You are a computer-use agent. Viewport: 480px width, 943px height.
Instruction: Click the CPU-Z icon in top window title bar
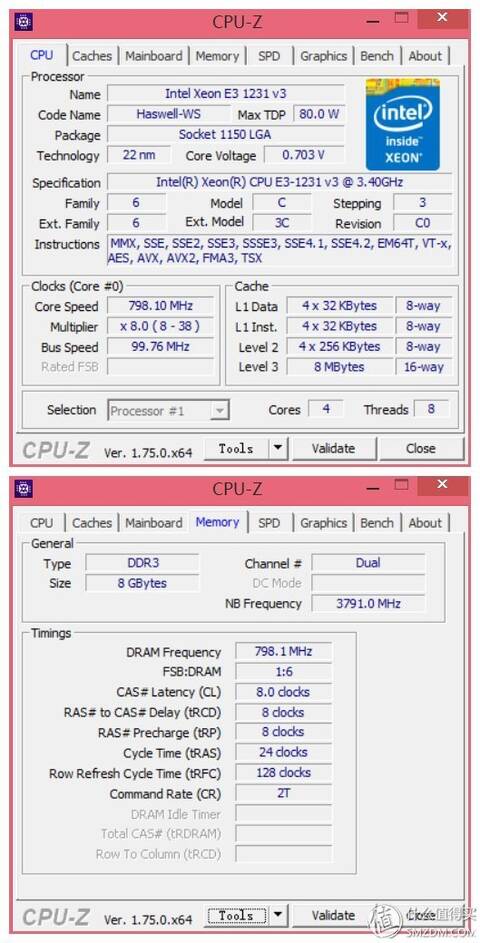click(x=24, y=22)
